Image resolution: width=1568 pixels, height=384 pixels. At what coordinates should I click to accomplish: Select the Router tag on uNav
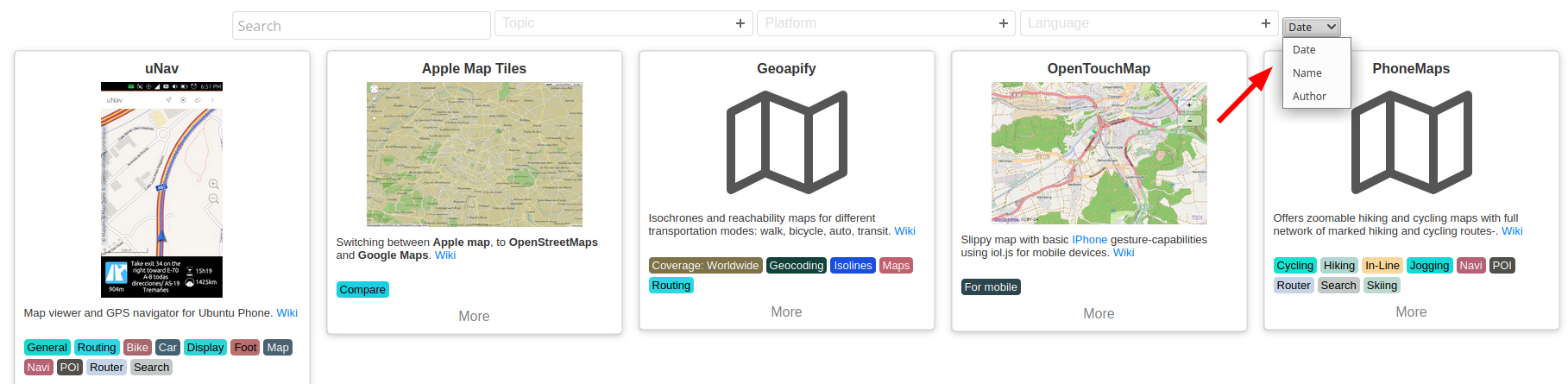pyautogui.click(x=106, y=368)
